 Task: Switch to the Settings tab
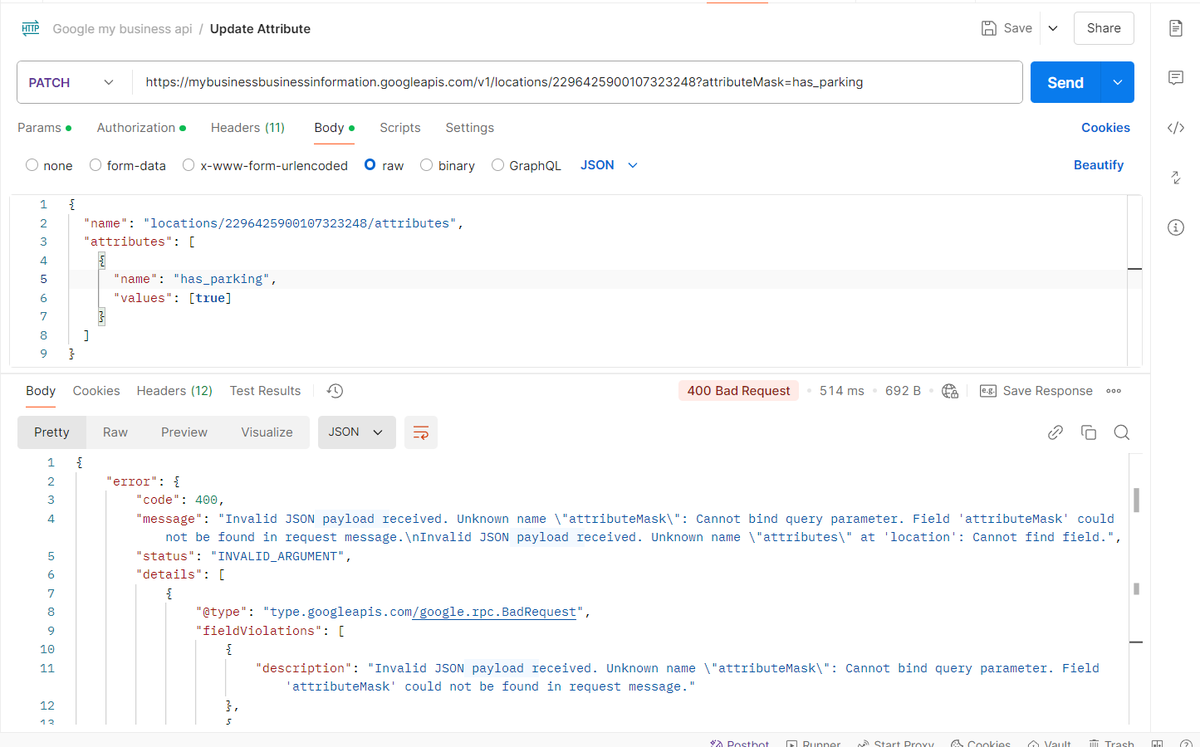(x=470, y=128)
